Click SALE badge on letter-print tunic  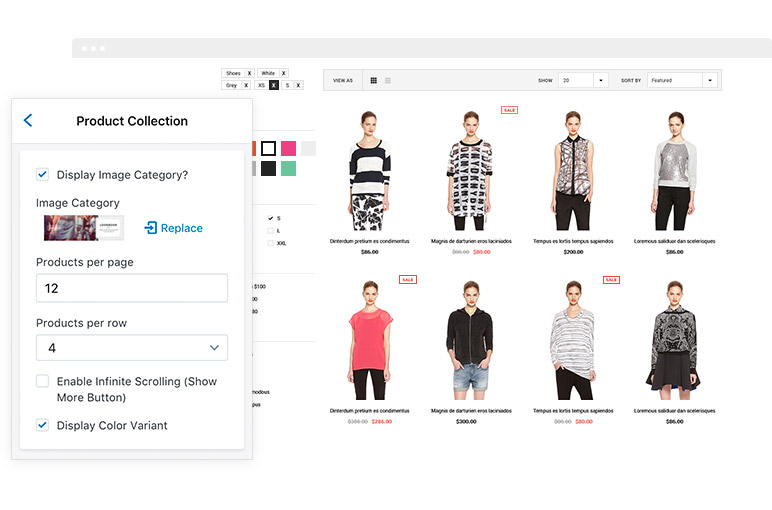[509, 110]
